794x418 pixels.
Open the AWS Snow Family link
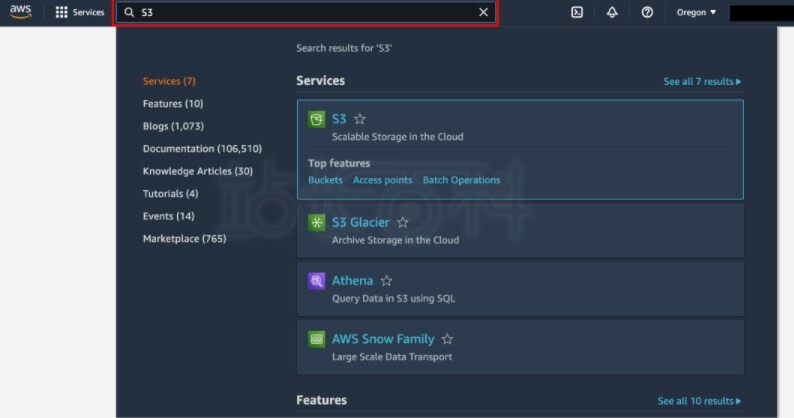[x=383, y=339]
